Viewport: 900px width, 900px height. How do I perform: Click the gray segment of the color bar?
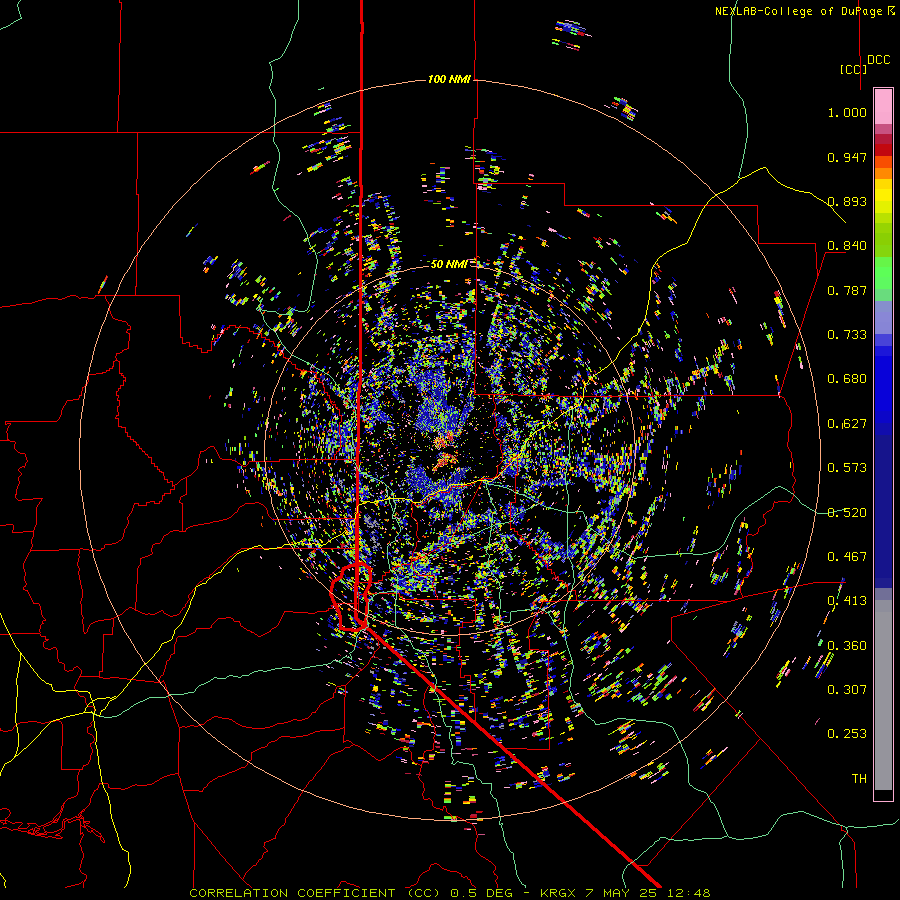[x=883, y=695]
